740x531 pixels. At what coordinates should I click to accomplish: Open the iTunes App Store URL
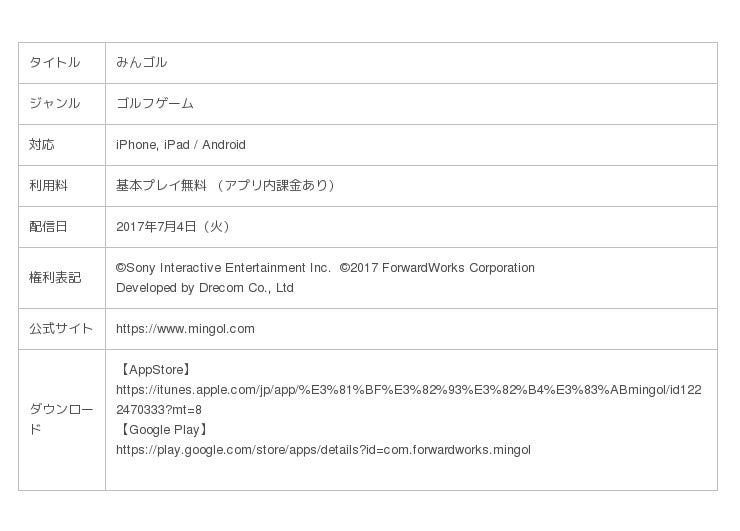click(408, 390)
